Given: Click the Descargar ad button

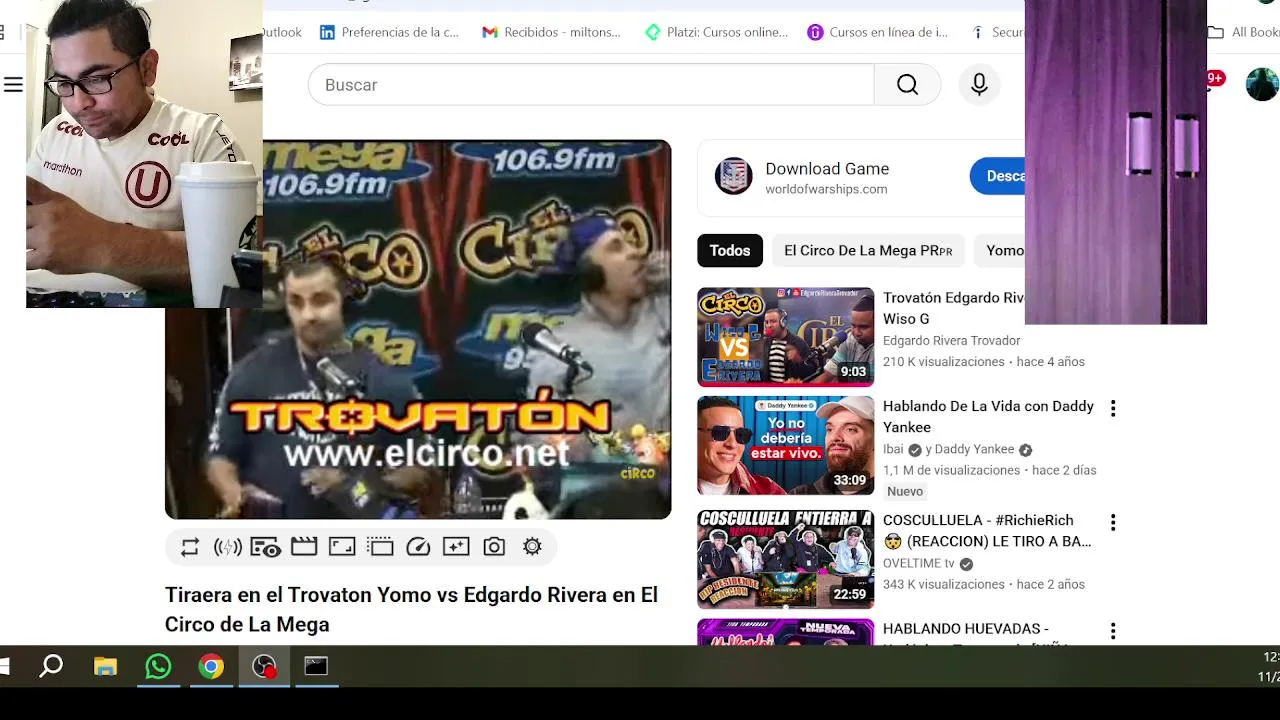Looking at the screenshot, I should tap(998, 176).
